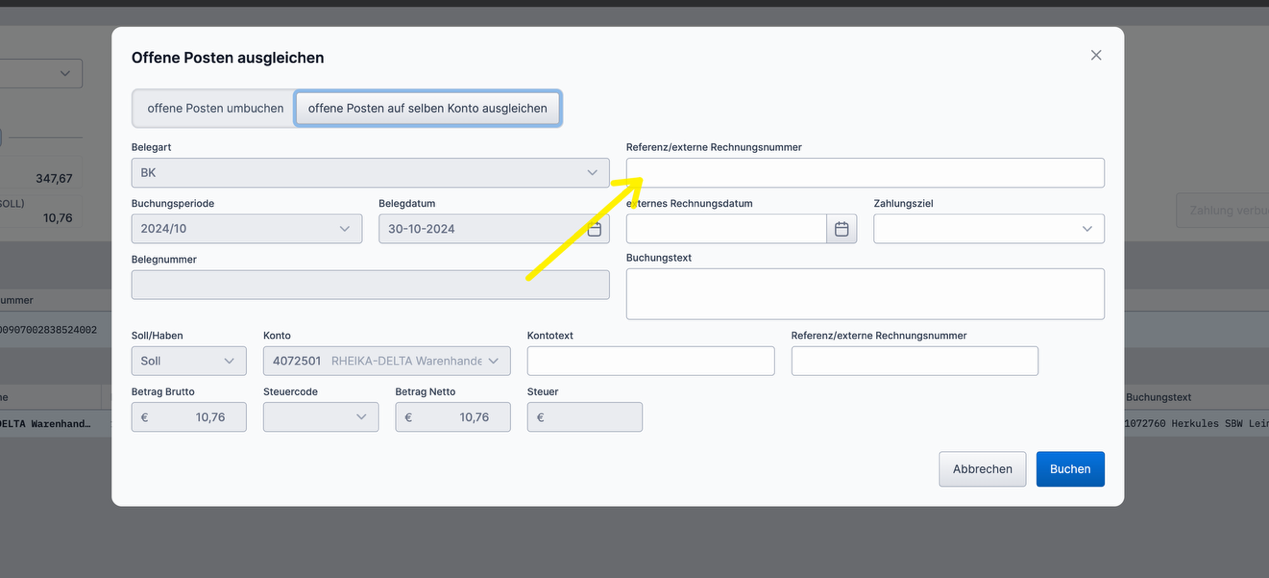The image size is (1269, 578).
Task: Open the calendar picker for externes Rechnungsdatum
Action: (x=842, y=228)
